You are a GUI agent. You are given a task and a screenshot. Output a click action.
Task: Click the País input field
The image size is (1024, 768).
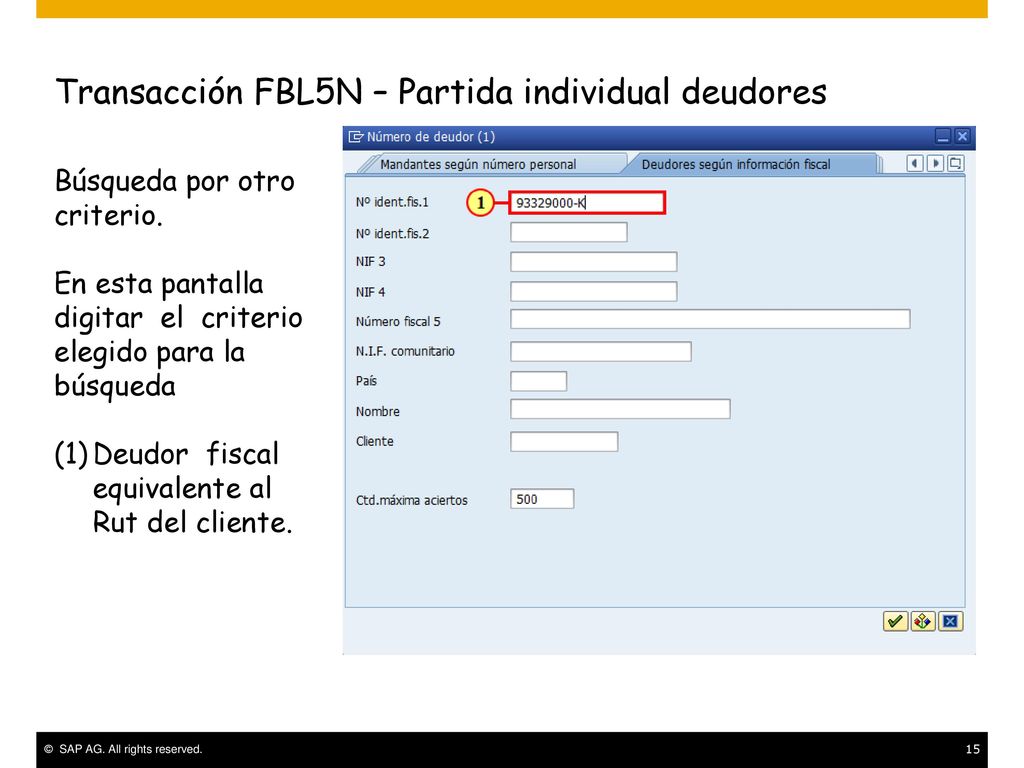click(539, 381)
